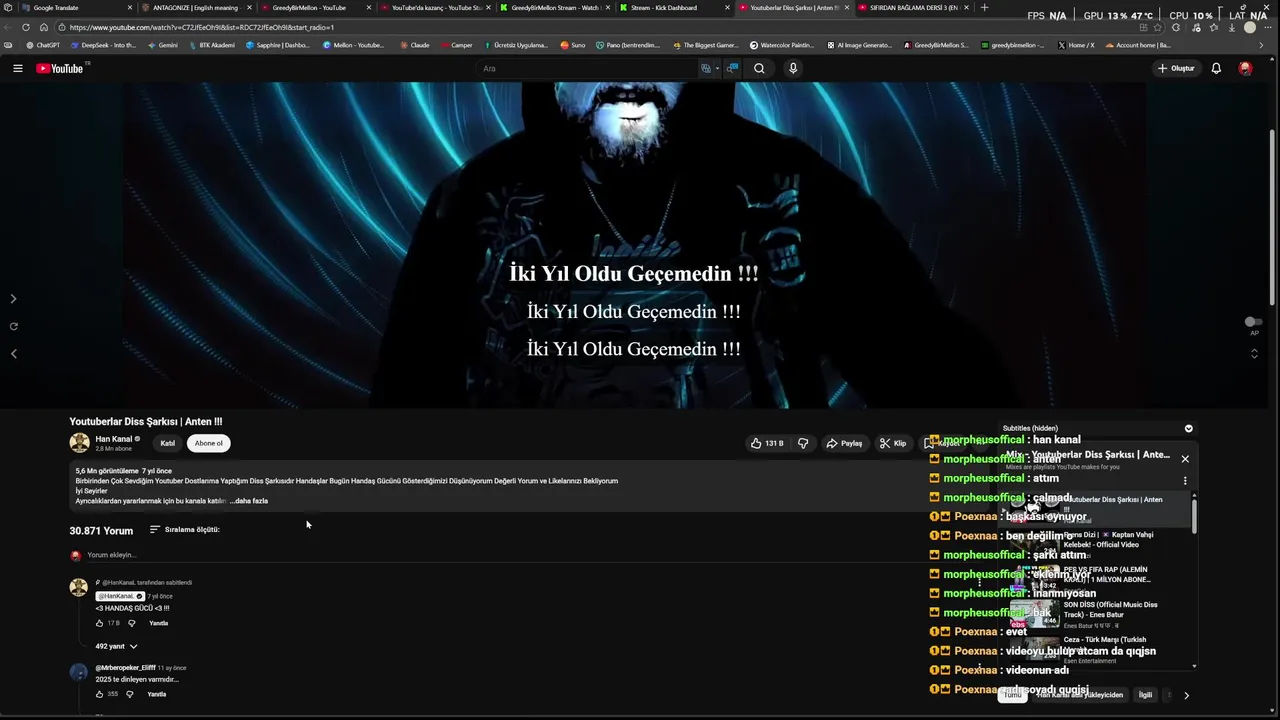Click the Klip scissors button

pos(893,443)
